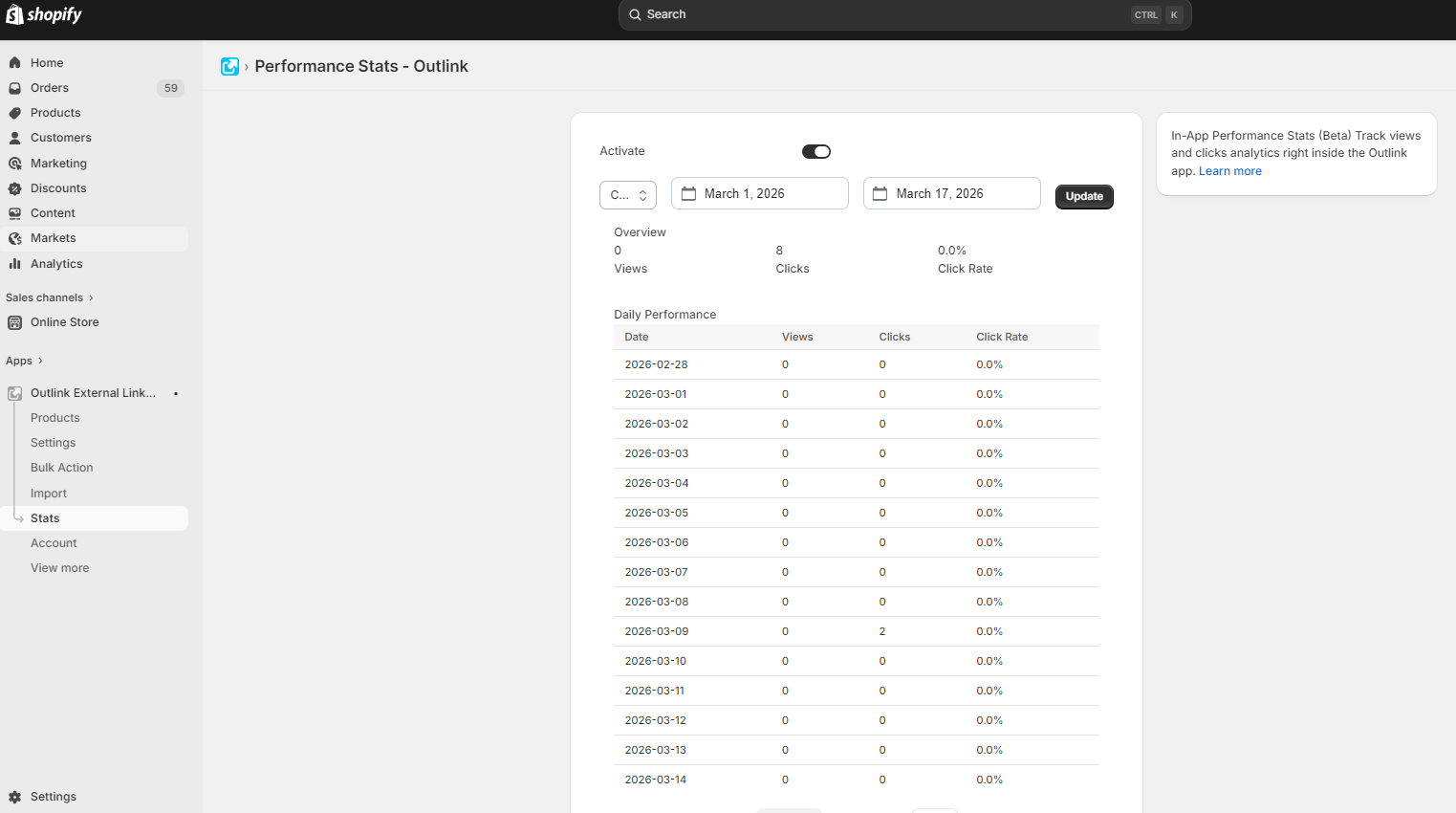
Task: Open Home in the sidebar
Action: click(95, 63)
